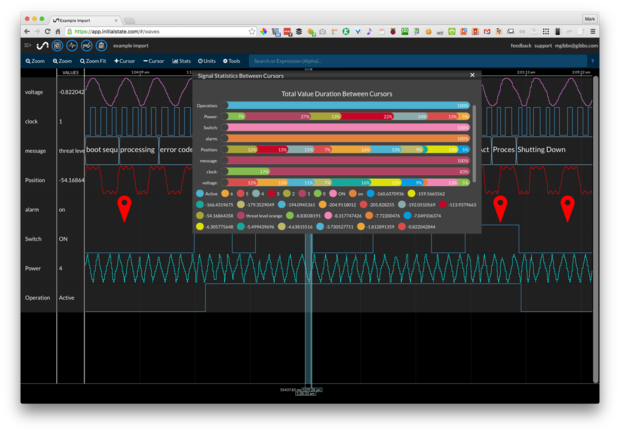This screenshot has width=620, height=433.
Task: Click the camera extension icon
Action: pos(323,31)
